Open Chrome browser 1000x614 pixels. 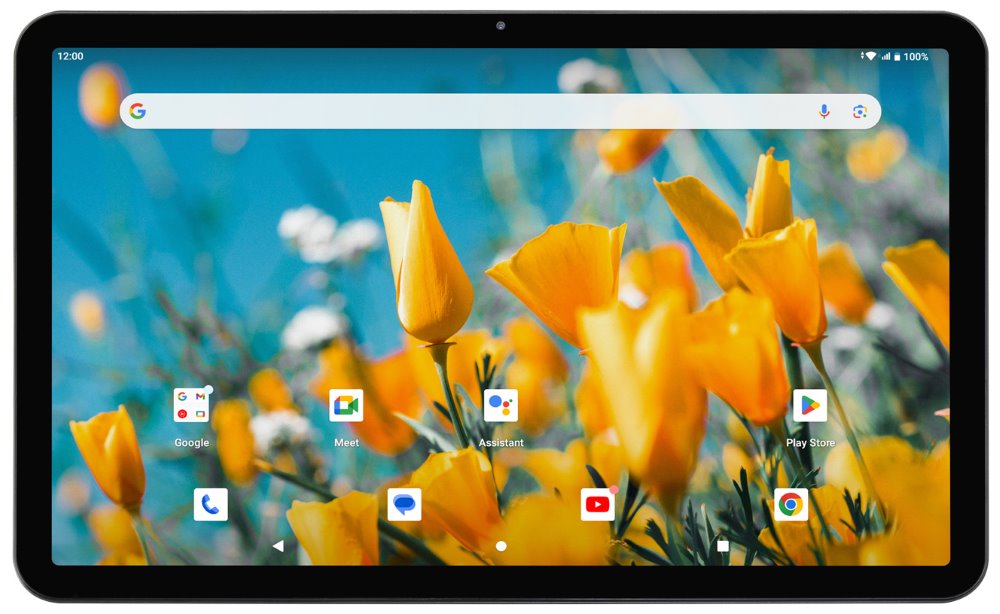tap(790, 503)
